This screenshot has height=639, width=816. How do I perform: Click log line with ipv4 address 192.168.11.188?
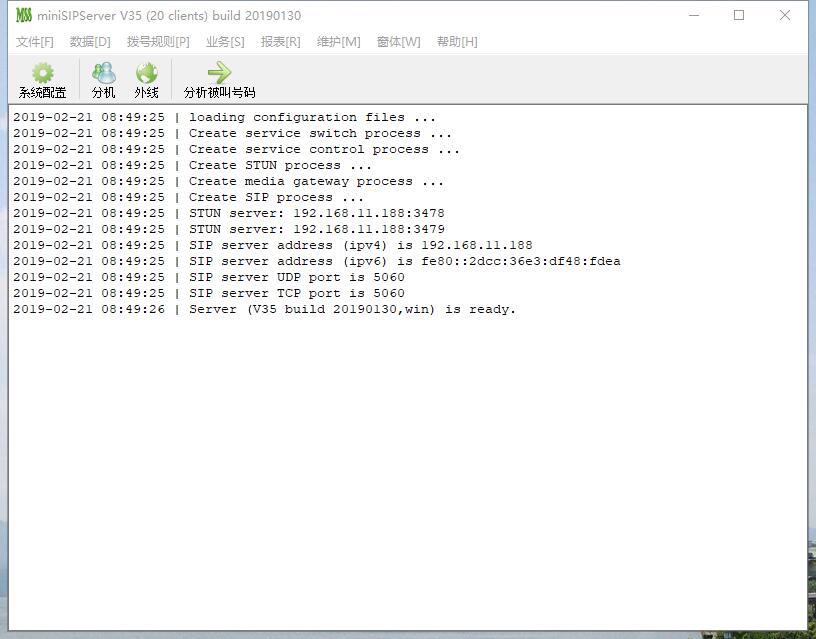273,245
